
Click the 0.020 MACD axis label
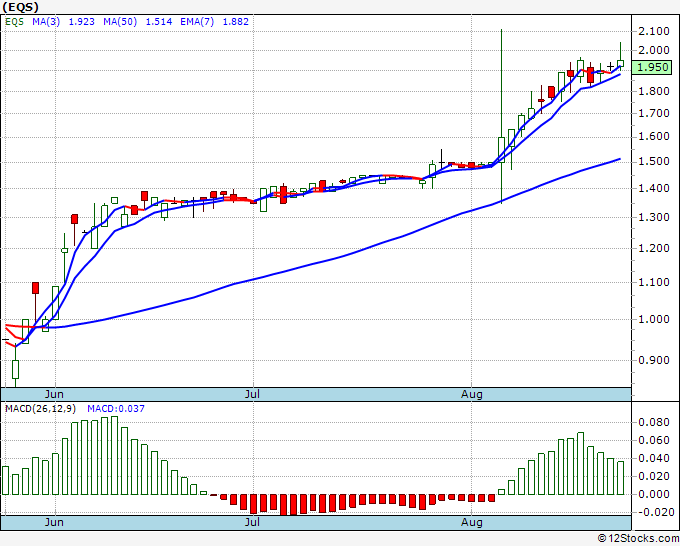(654, 476)
